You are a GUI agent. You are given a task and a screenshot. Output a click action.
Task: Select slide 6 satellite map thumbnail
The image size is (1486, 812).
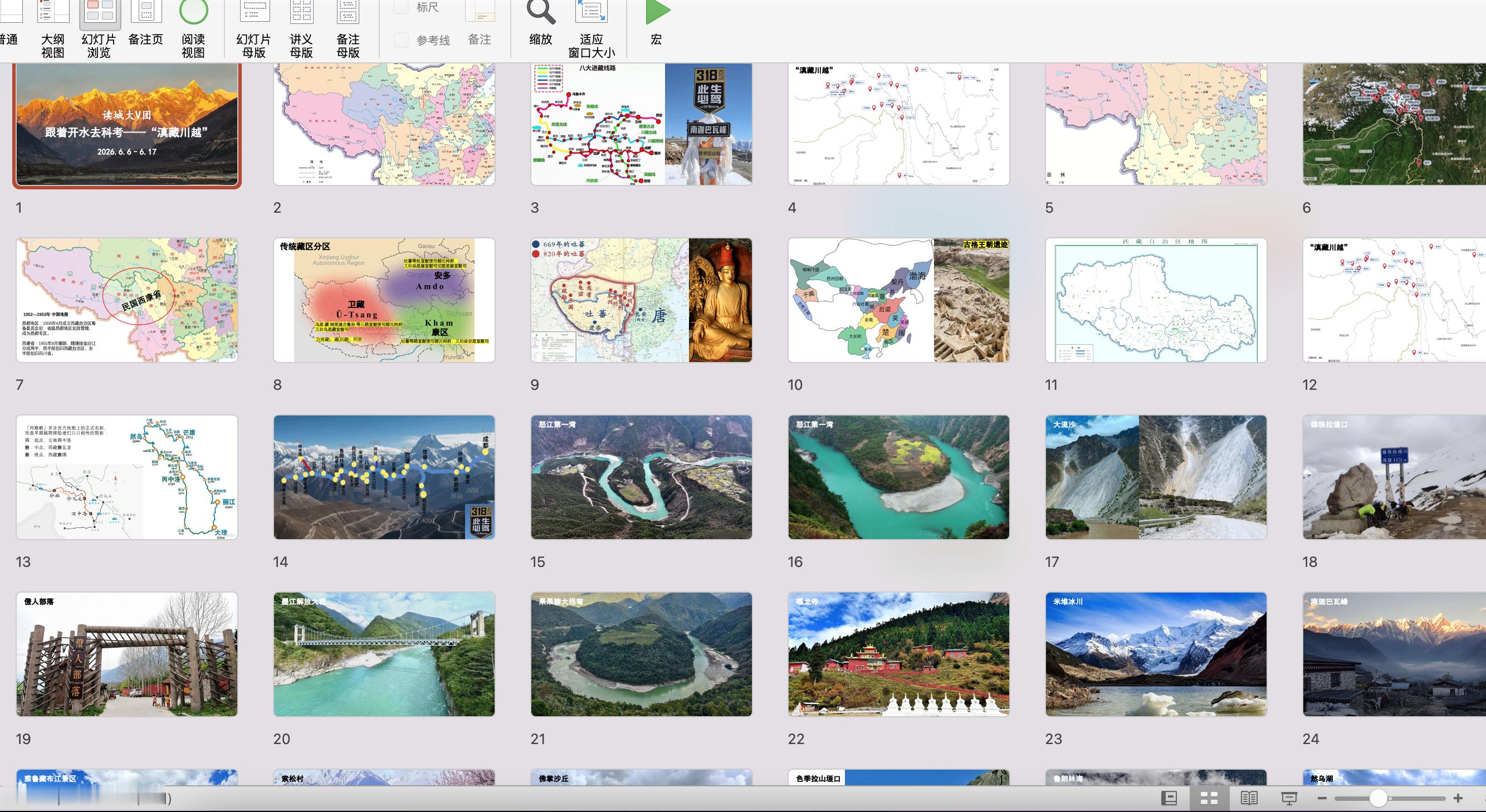pos(1394,124)
